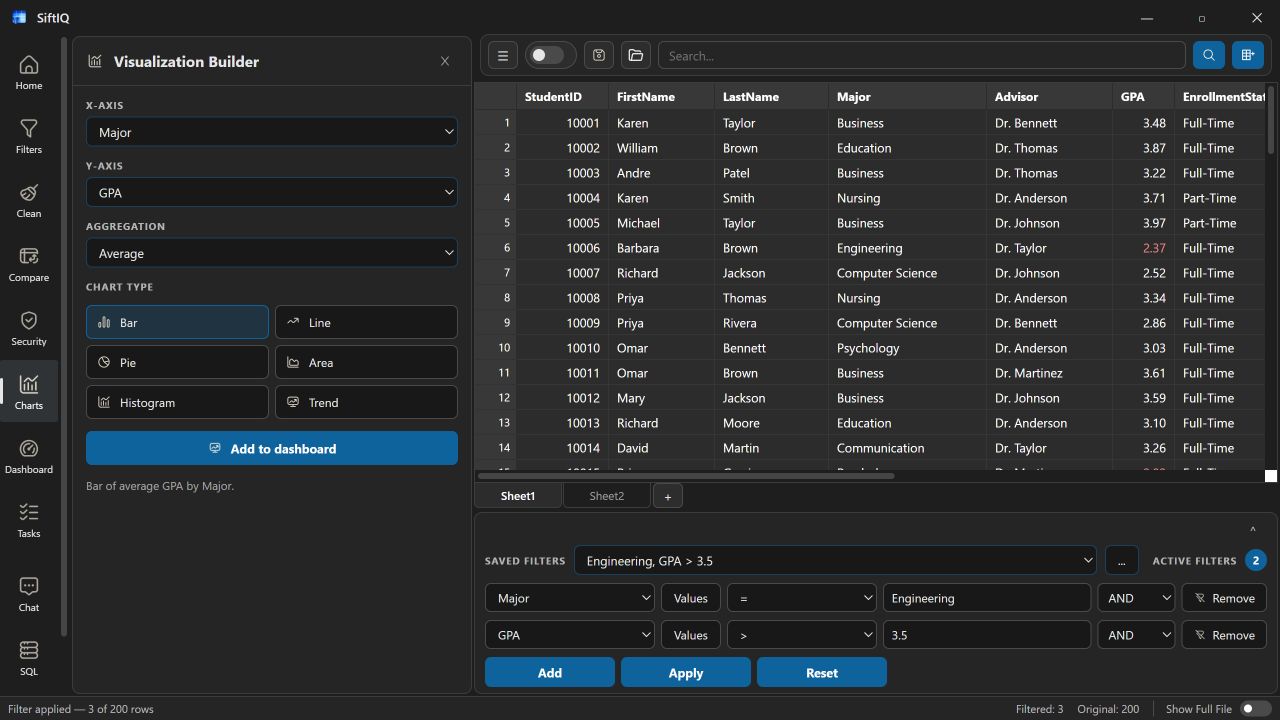Screen dimensions: 1280x720
Task: Select the Trend chart type
Action: 366,402
